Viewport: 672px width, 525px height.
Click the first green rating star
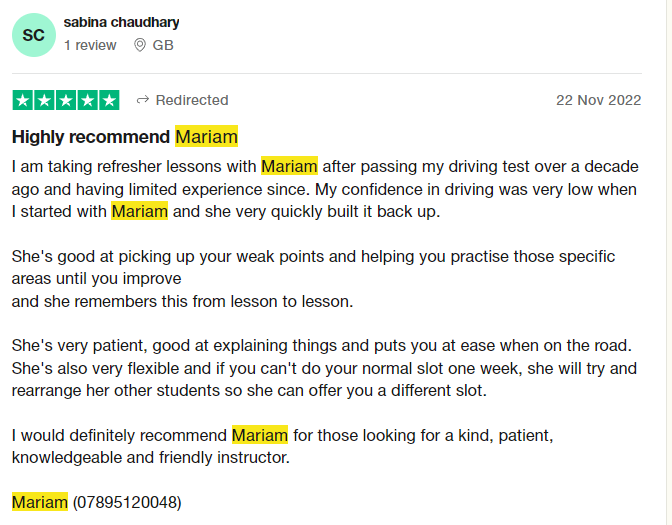[23, 100]
